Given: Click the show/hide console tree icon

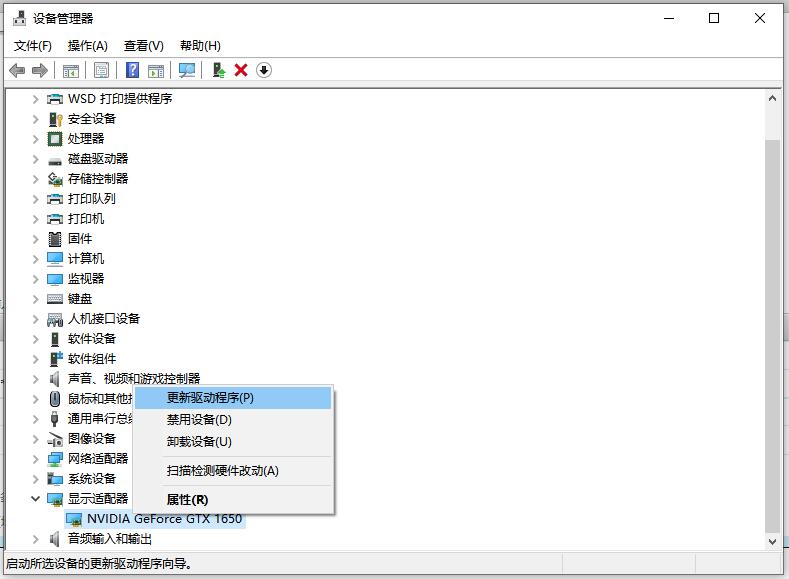Looking at the screenshot, I should pyautogui.click(x=71, y=70).
